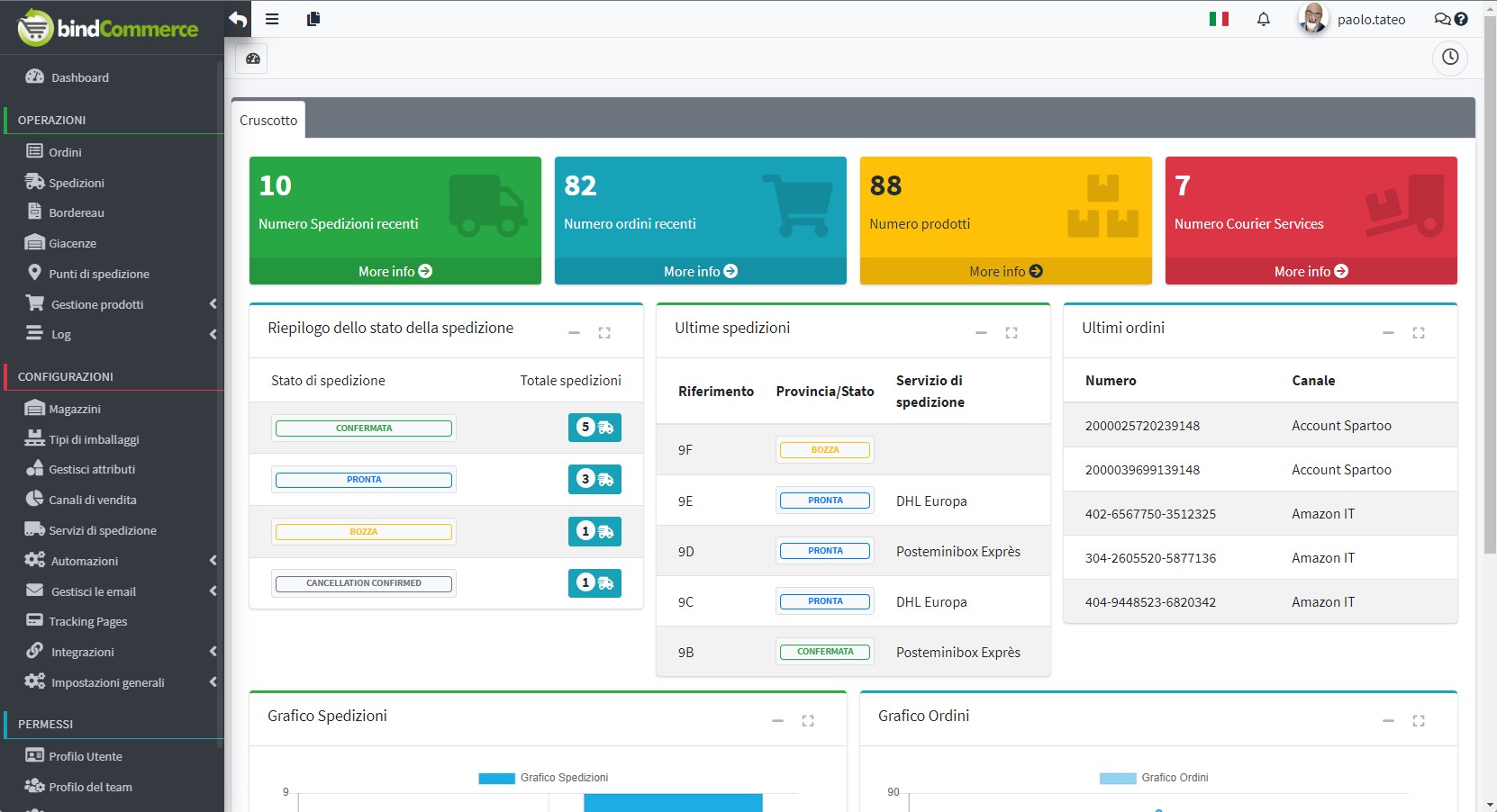Click the back arrow beside the hamburger menu

236,18
